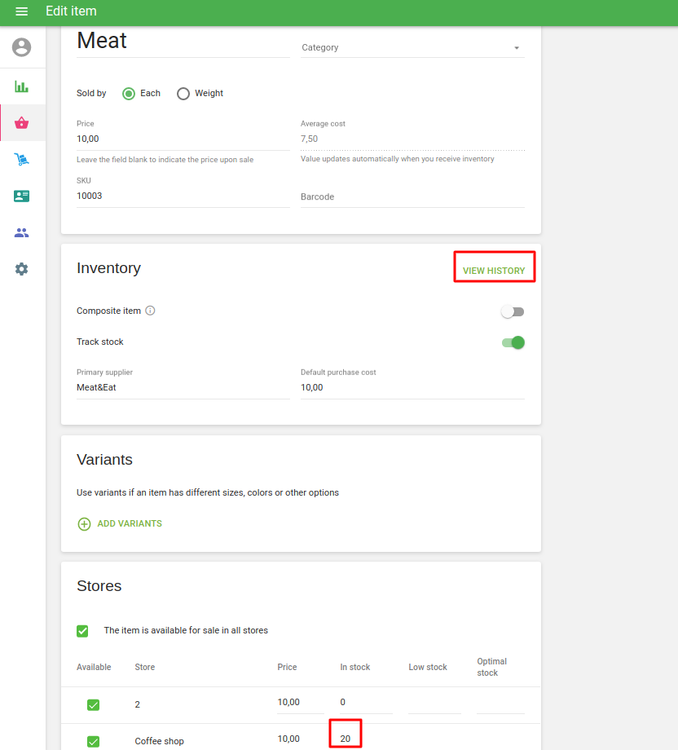Open the Inventory management cart icon
This screenshot has width=678, height=750.
point(21,160)
